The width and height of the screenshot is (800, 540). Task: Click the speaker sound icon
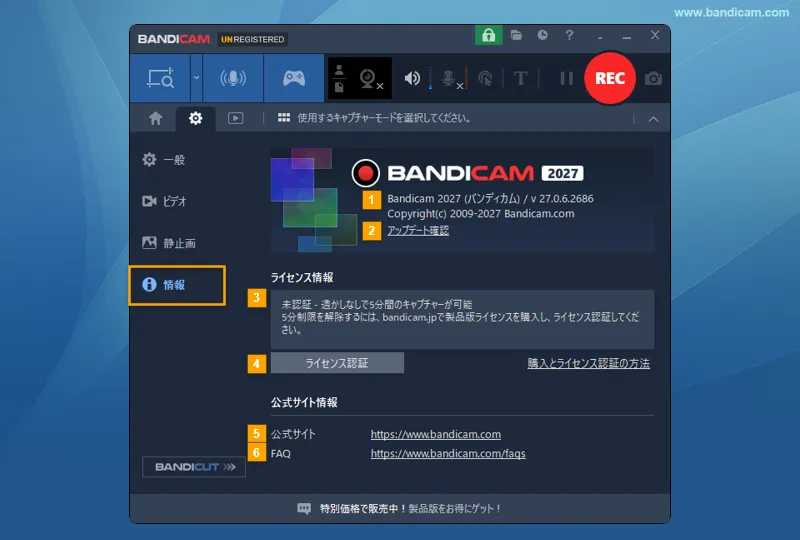[x=412, y=78]
